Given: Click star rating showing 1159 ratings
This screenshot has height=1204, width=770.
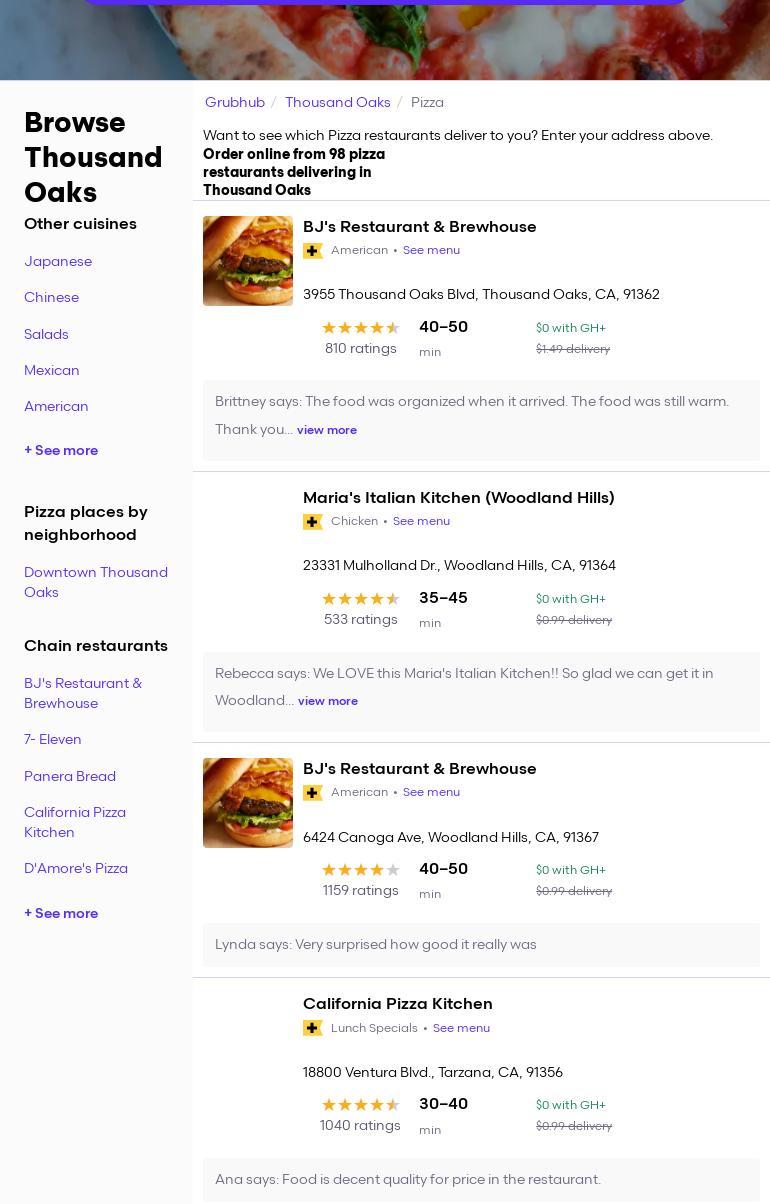Looking at the screenshot, I should 360,870.
